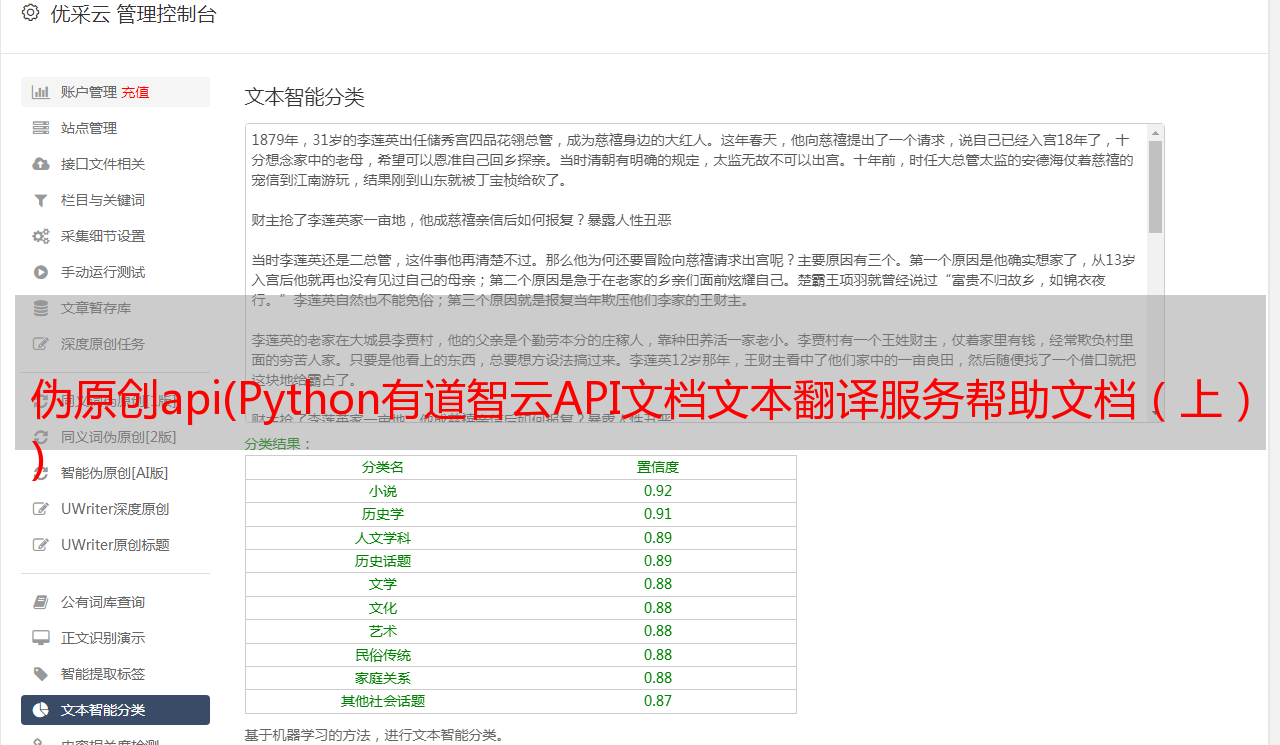Viewport: 1280px width, 745px height.
Task: Select the 艺术 category cell
Action: [383, 631]
